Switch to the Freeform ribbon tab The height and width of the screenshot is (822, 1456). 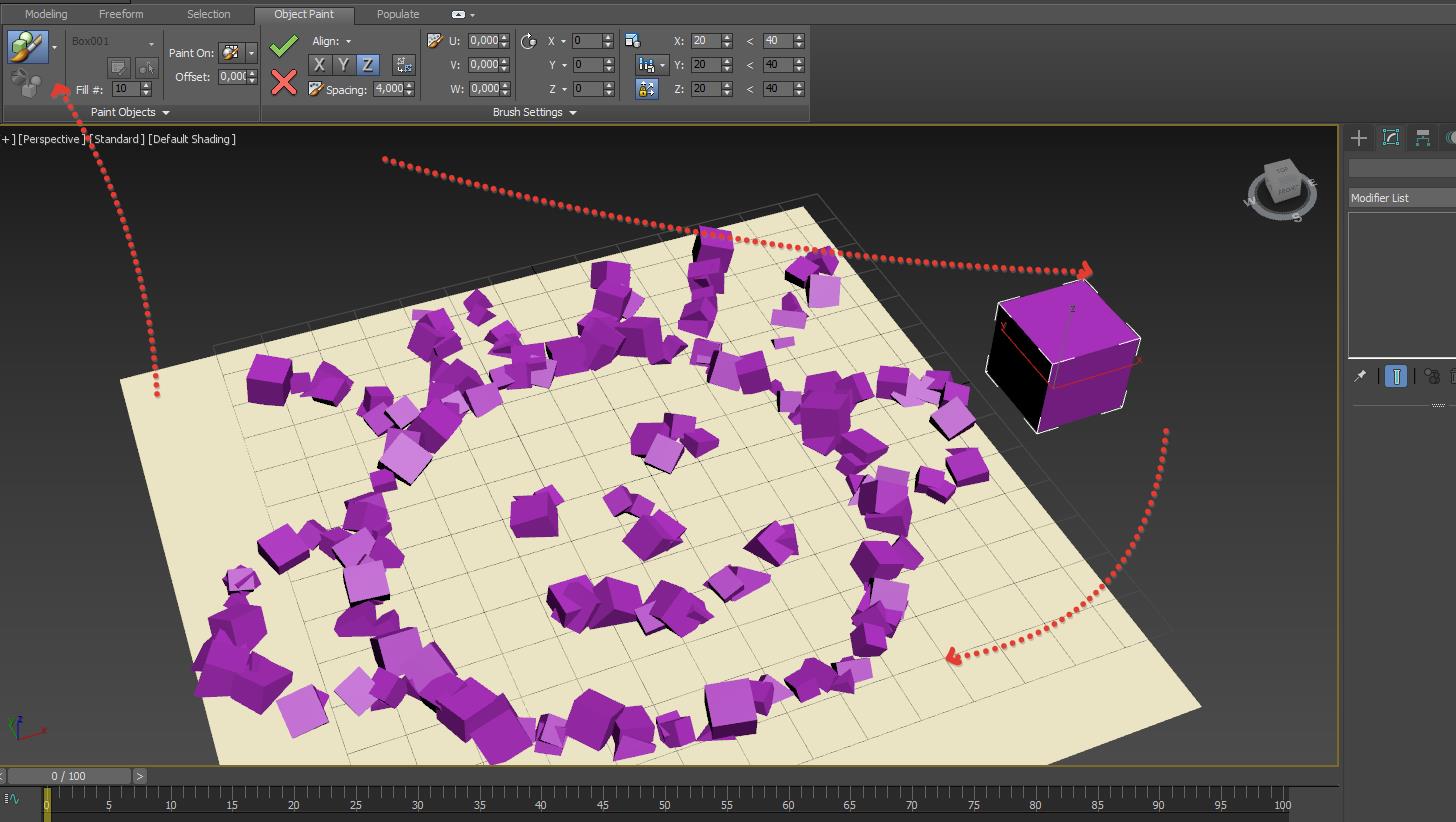click(121, 14)
